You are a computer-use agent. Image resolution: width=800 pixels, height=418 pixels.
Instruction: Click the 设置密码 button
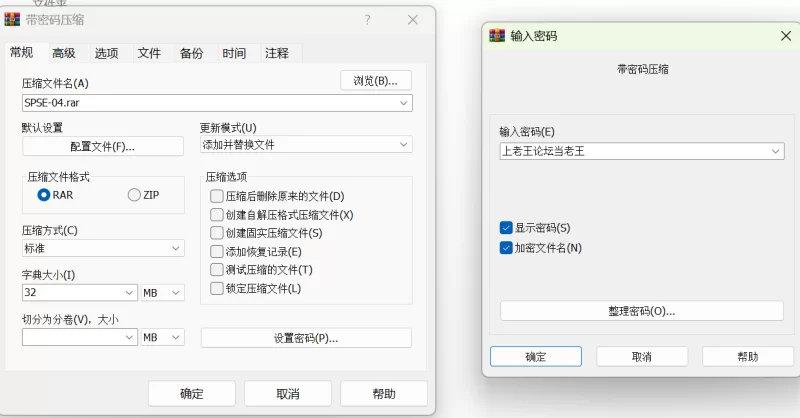[306, 338]
